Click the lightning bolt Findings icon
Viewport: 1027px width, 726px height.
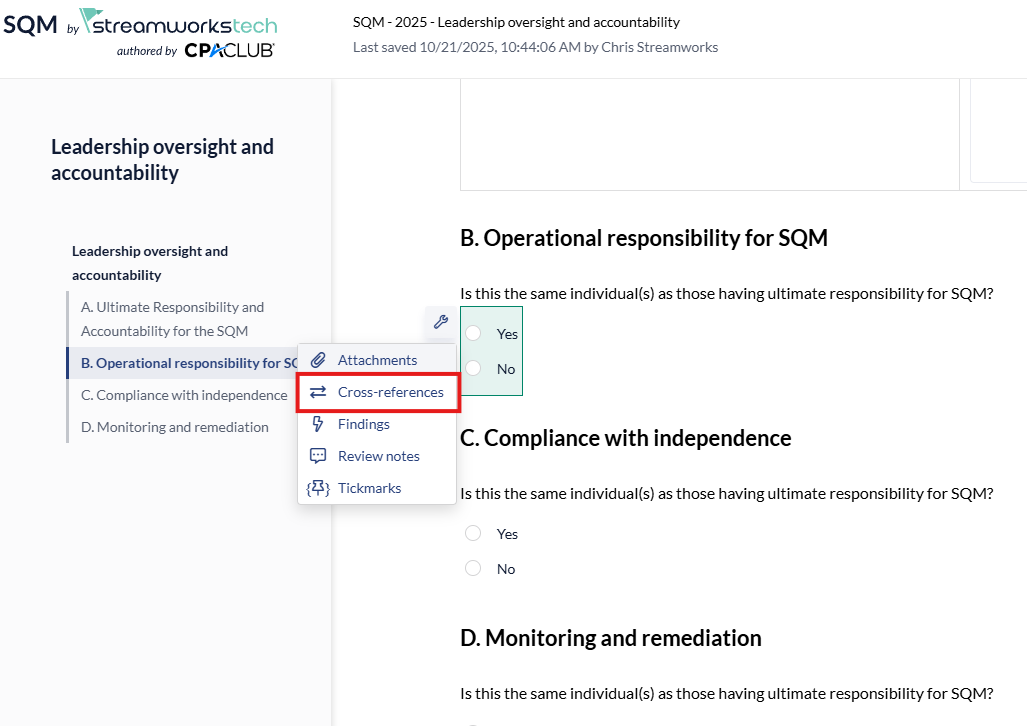(318, 424)
